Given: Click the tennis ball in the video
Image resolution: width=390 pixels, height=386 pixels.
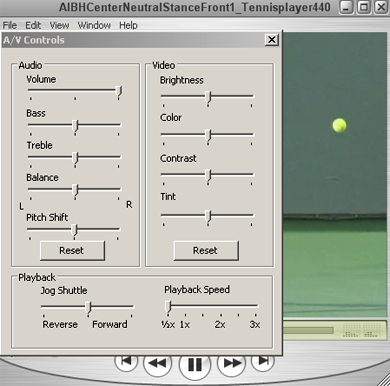Looking at the screenshot, I should click(339, 125).
